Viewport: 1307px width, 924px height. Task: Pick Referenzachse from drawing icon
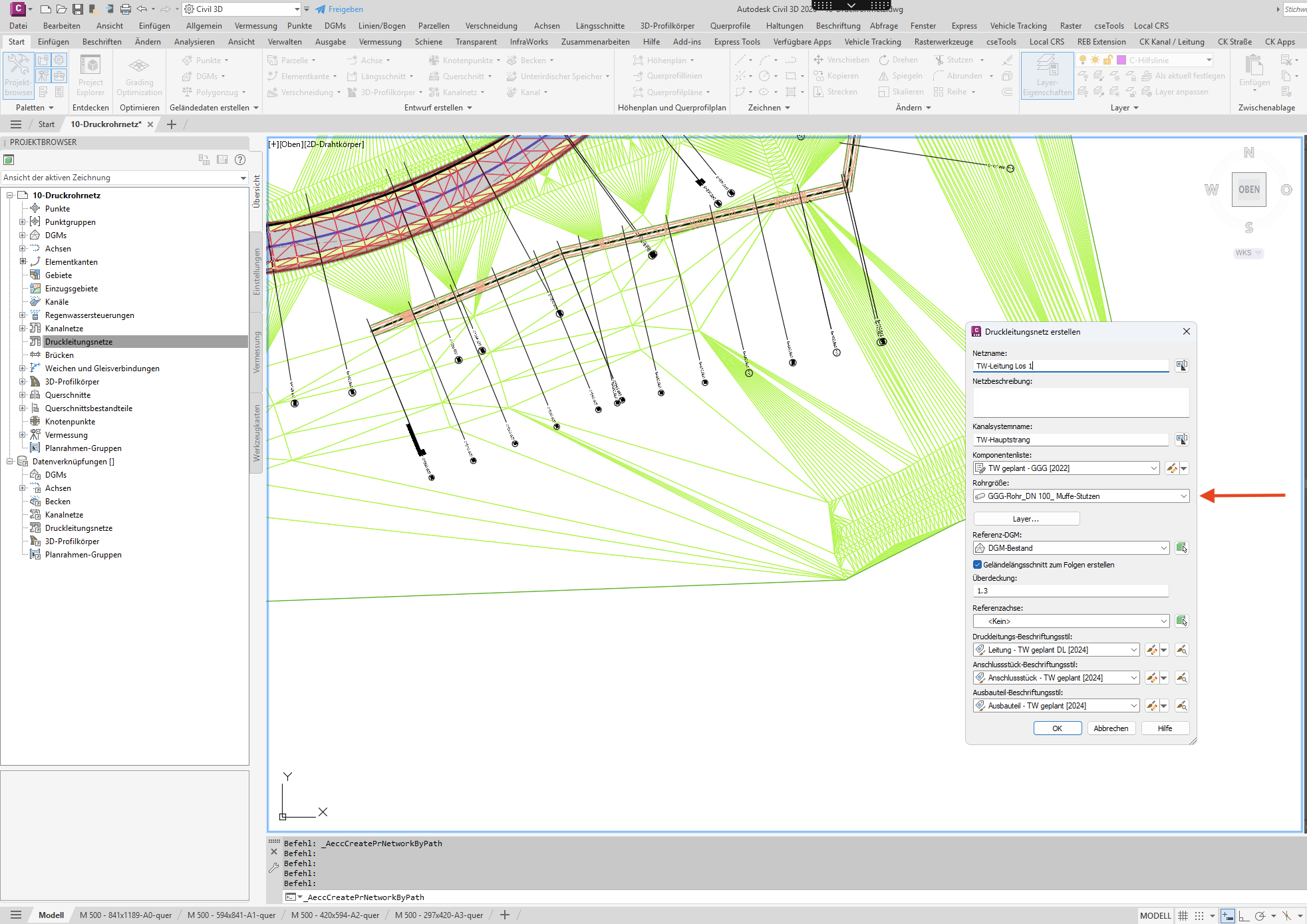coord(1181,621)
